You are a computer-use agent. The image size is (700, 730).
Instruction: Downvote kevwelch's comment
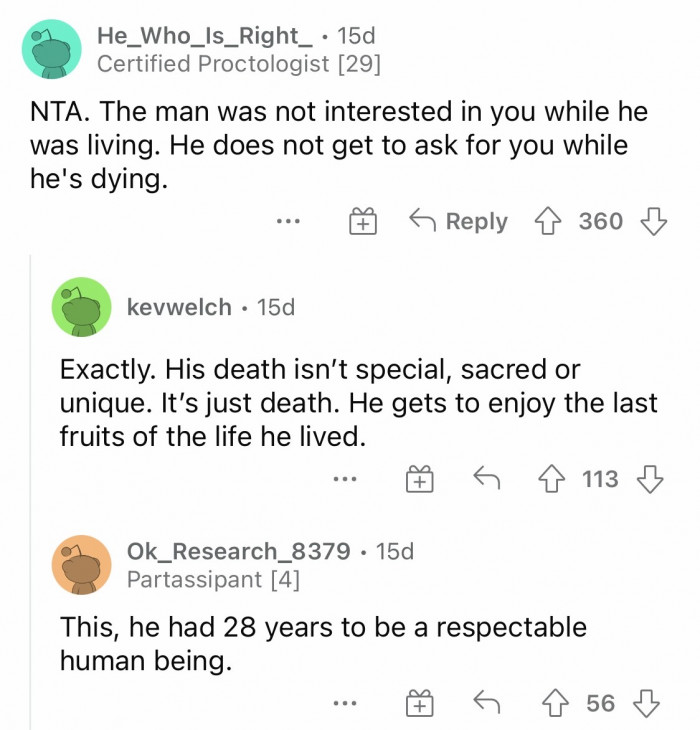pos(651,479)
